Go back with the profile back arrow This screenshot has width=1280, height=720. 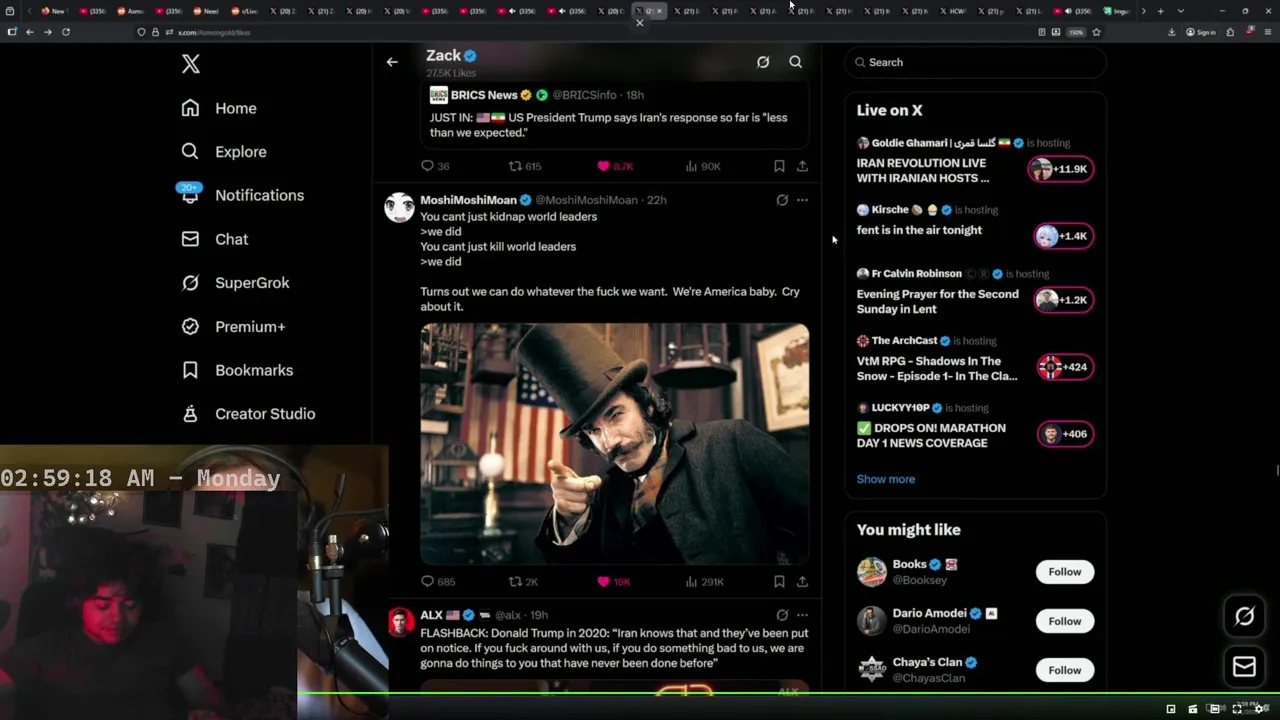tap(392, 62)
